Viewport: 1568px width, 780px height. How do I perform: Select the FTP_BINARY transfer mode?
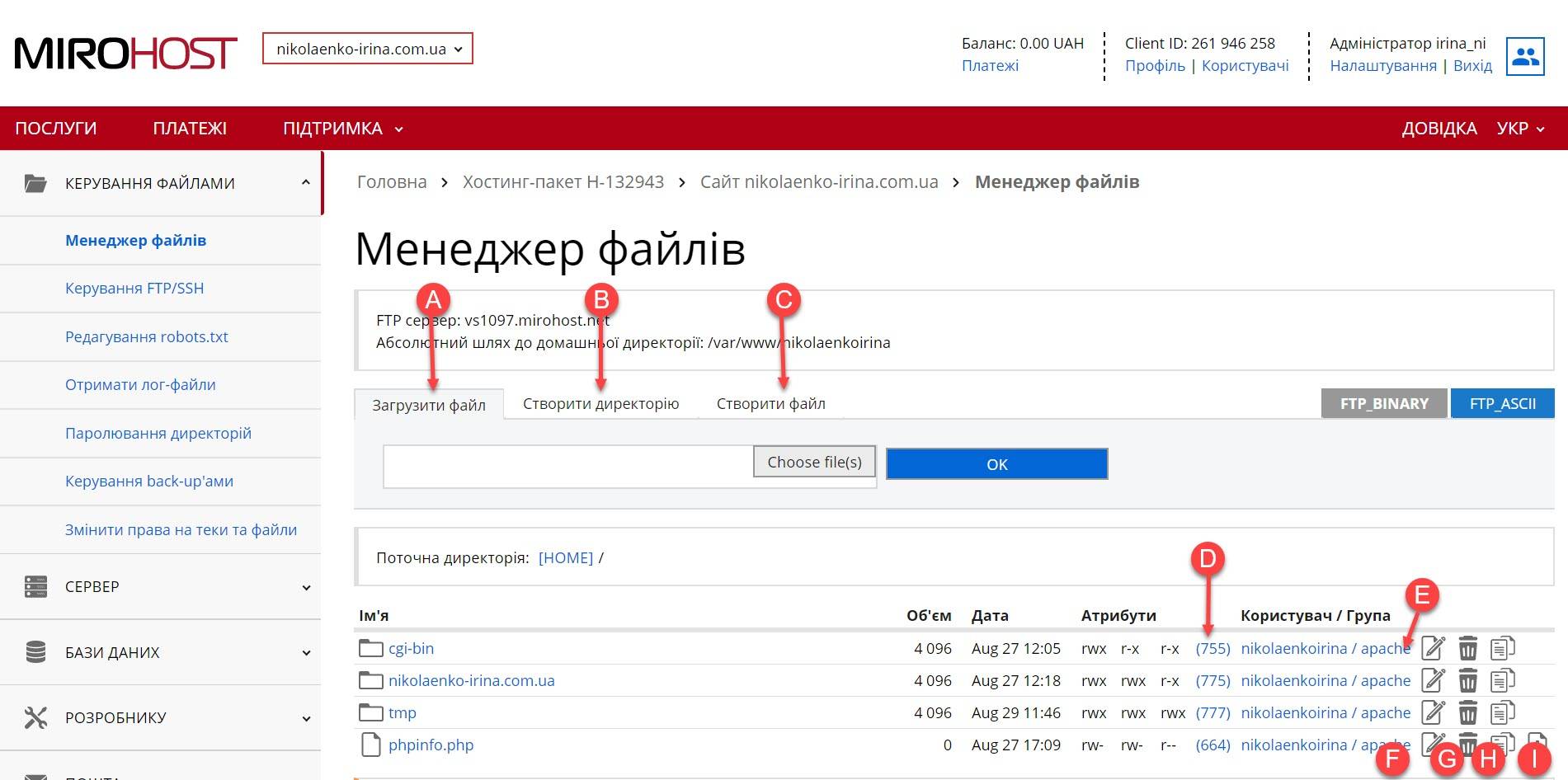[1384, 403]
